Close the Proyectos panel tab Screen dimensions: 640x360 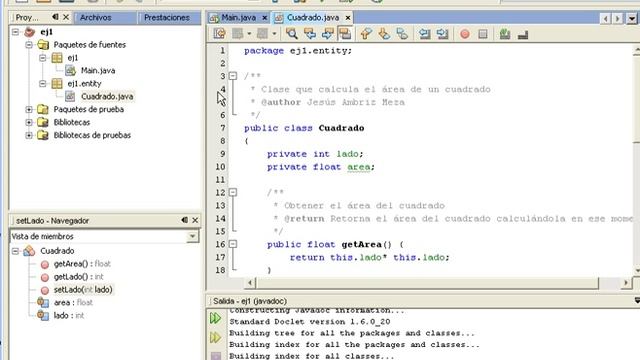pyautogui.click(x=66, y=17)
